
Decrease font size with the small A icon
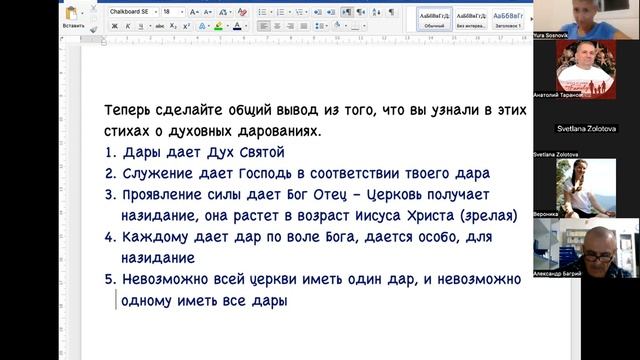click(x=208, y=12)
